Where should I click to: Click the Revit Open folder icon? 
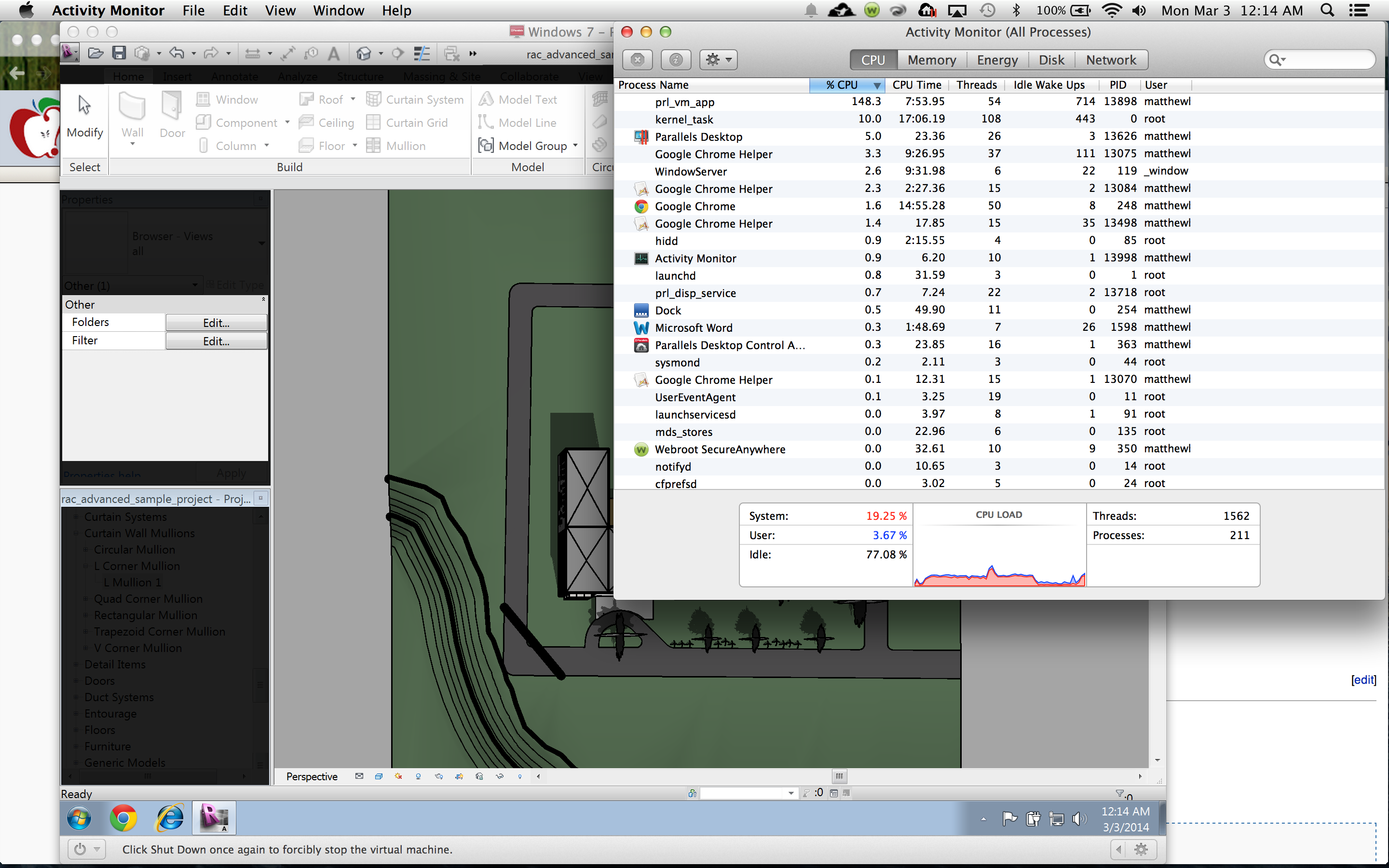(x=95, y=54)
